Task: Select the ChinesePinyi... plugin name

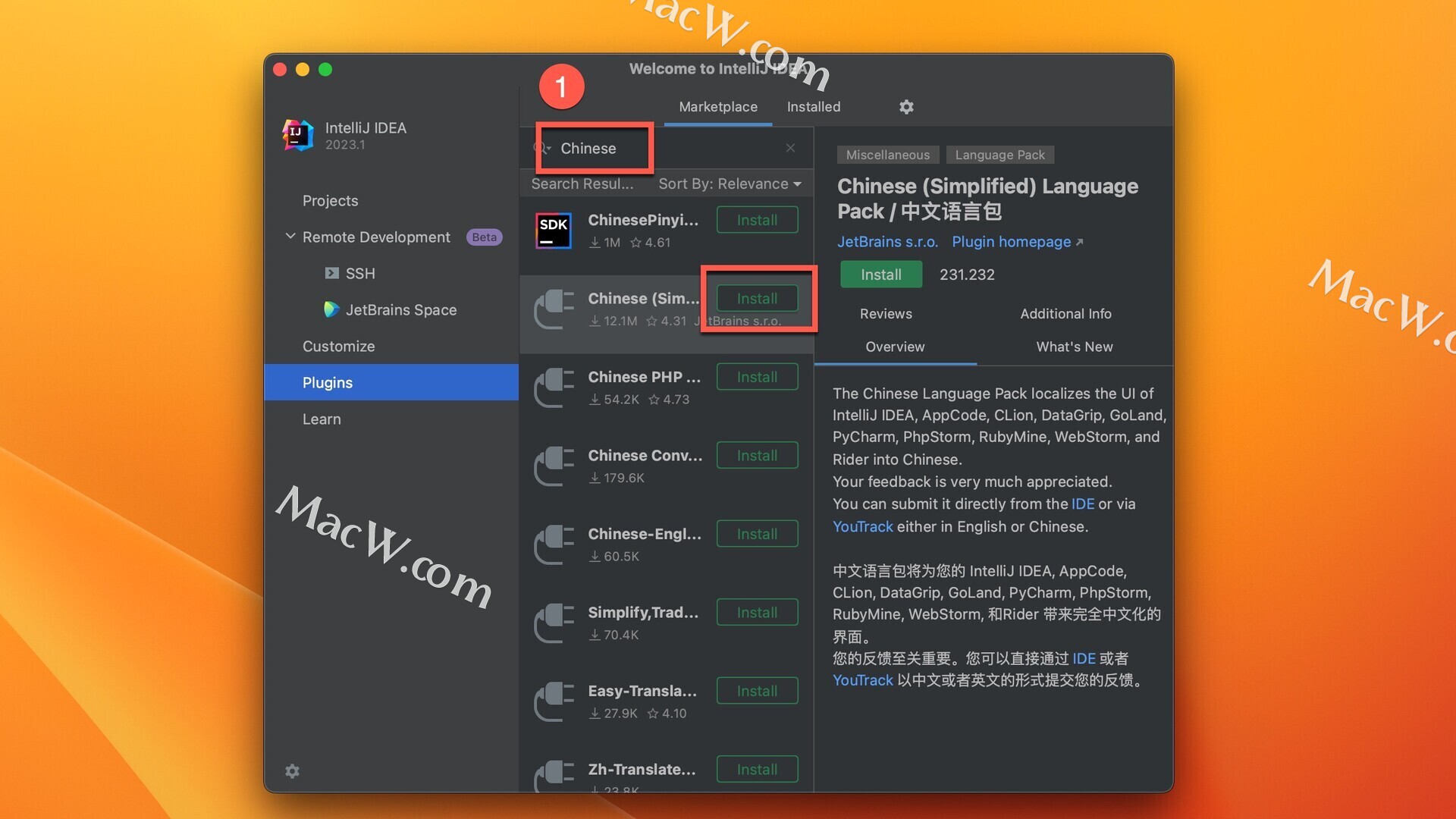Action: click(643, 220)
